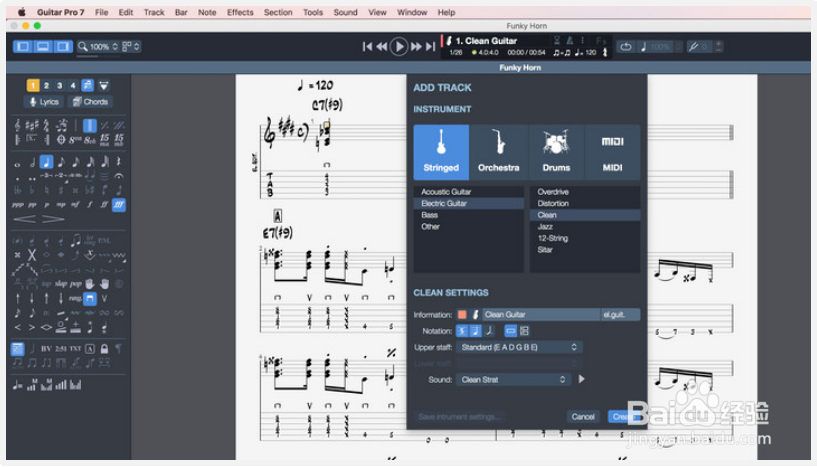The height and width of the screenshot is (467, 817).
Task: Toggle right panel visibility button
Action: (x=63, y=46)
